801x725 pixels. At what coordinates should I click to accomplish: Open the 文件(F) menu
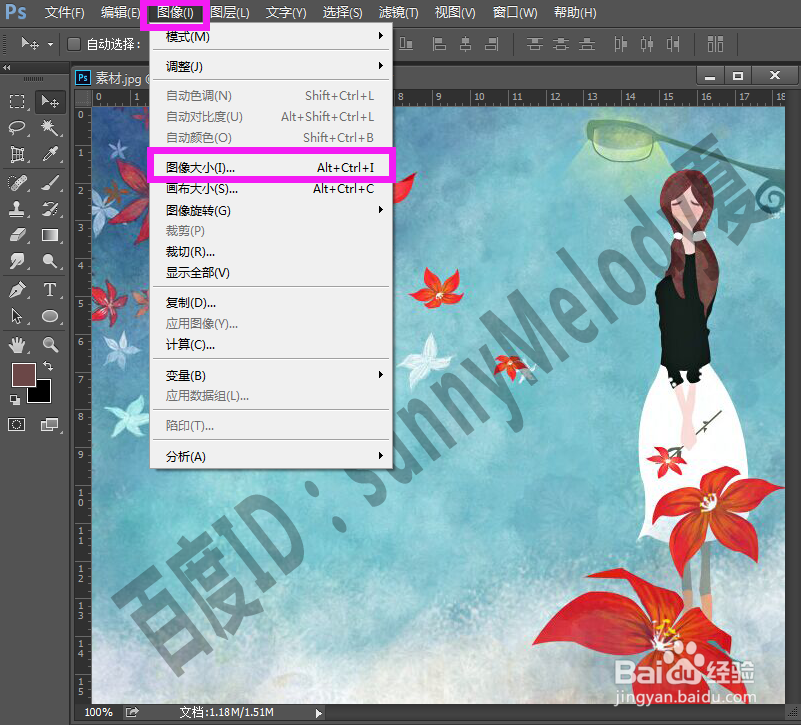(64, 12)
